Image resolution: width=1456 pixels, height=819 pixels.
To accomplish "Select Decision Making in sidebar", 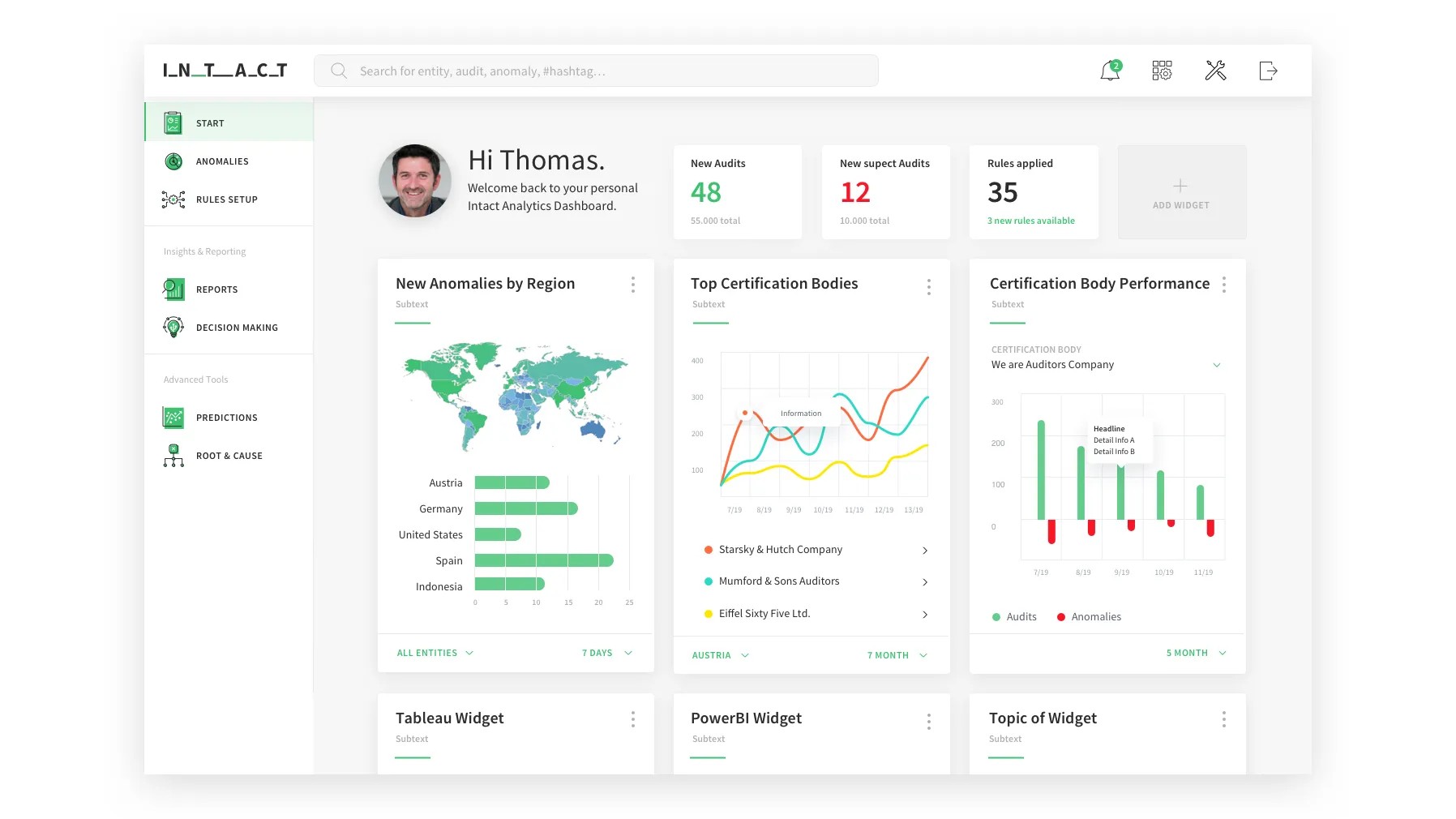I will tap(236, 327).
